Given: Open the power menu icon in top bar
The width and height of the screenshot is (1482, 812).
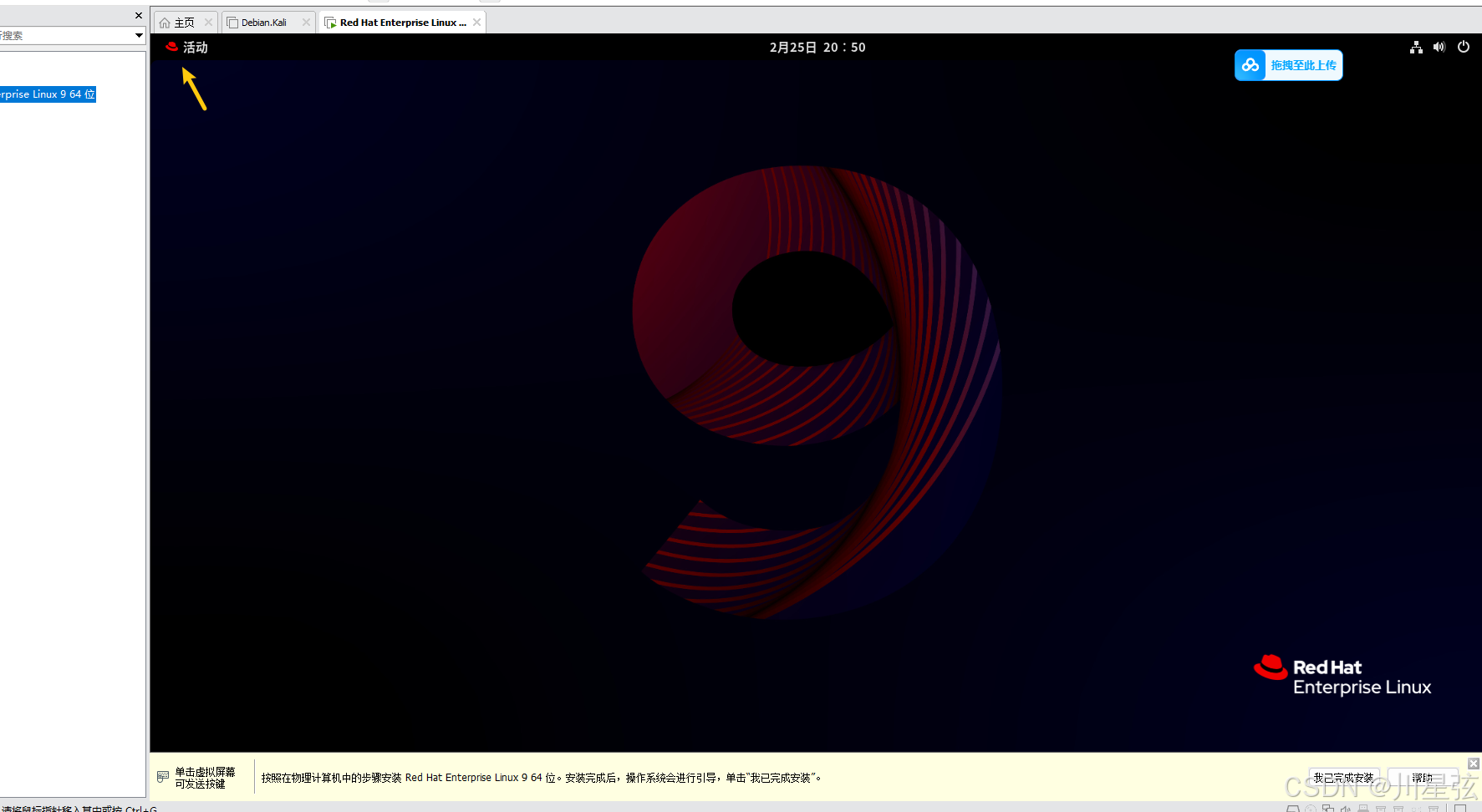Looking at the screenshot, I should pyautogui.click(x=1464, y=48).
